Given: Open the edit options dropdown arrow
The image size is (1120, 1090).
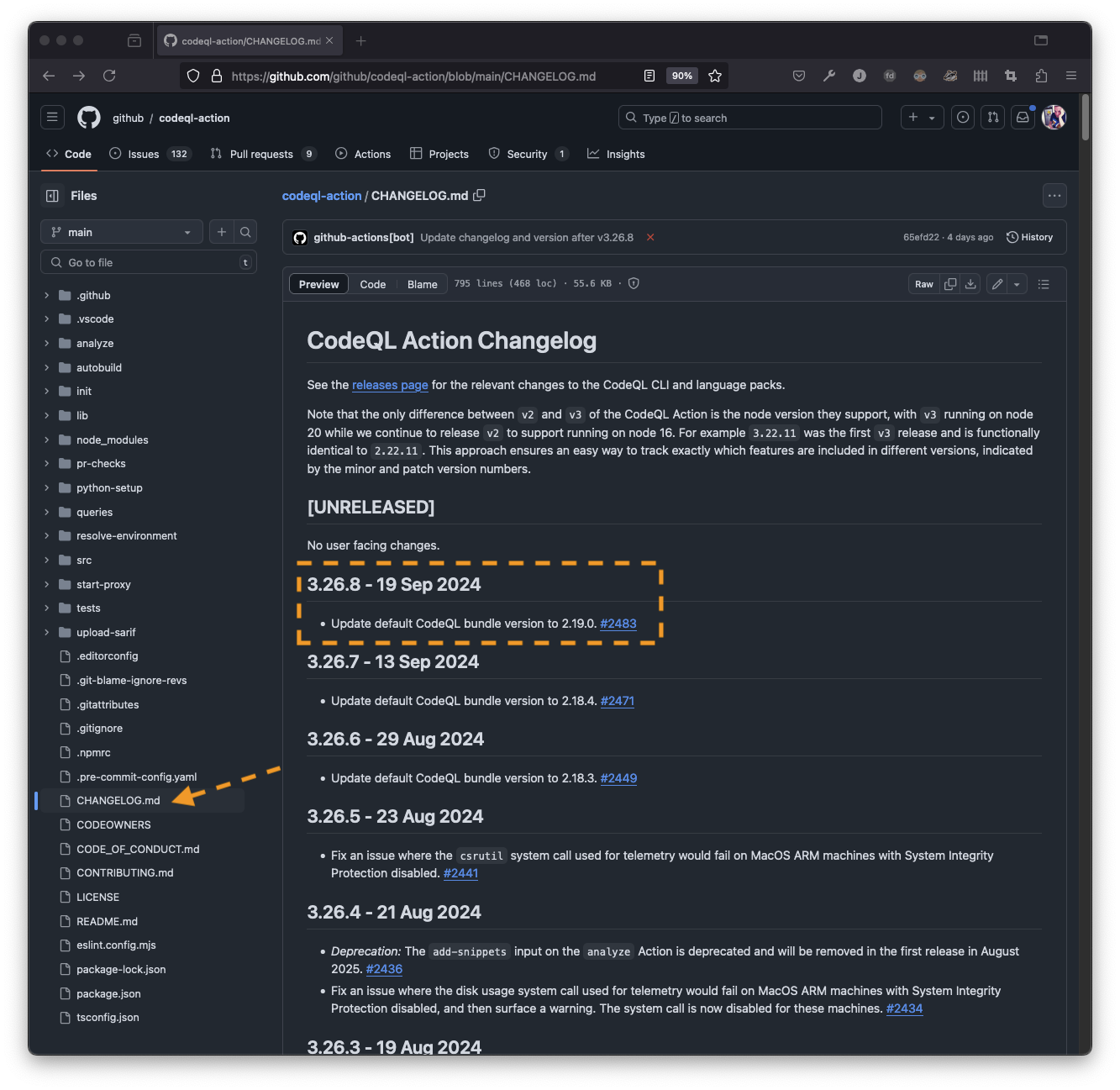Looking at the screenshot, I should (1017, 284).
